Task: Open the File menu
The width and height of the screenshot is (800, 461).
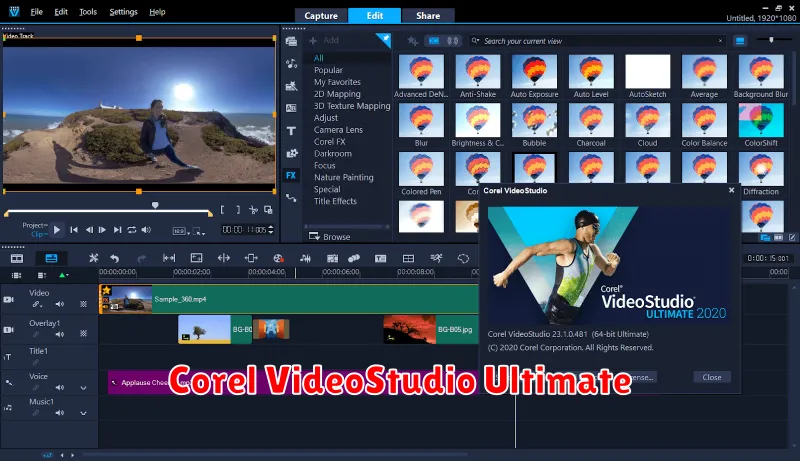Action: pyautogui.click(x=36, y=12)
